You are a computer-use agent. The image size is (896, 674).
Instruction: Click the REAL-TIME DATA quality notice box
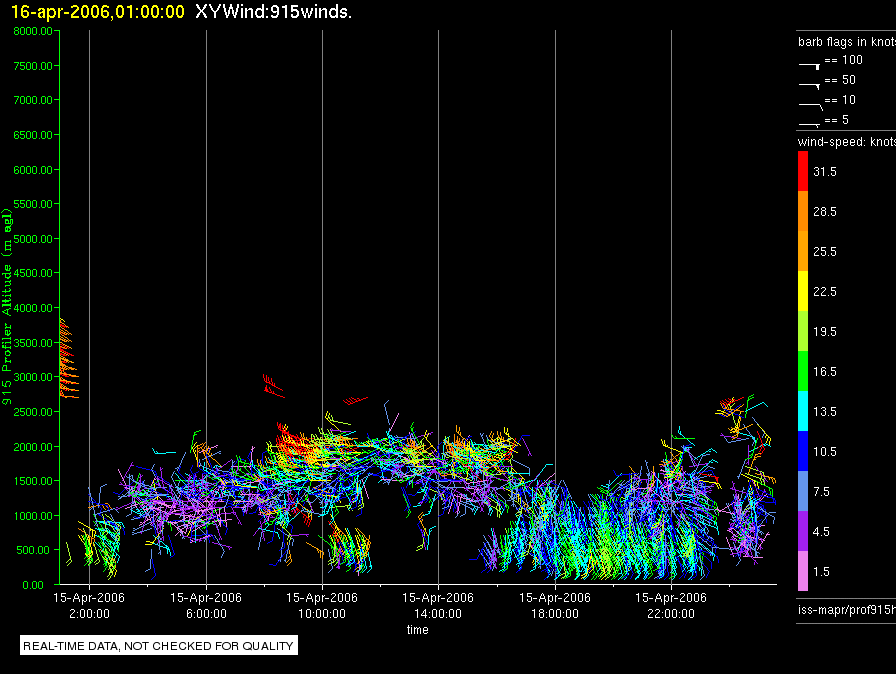coord(159,645)
